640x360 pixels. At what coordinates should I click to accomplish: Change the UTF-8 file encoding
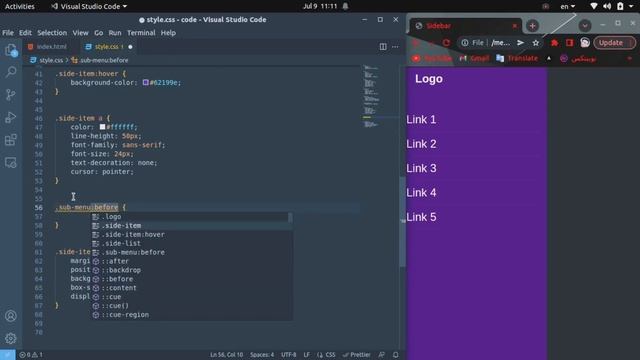point(289,355)
